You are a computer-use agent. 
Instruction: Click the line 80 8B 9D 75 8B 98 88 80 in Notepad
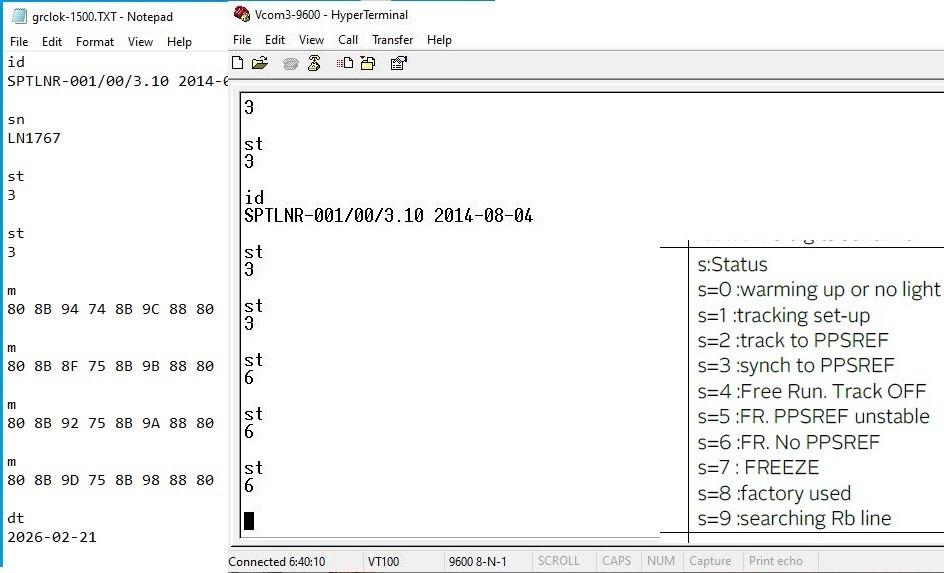click(x=111, y=480)
